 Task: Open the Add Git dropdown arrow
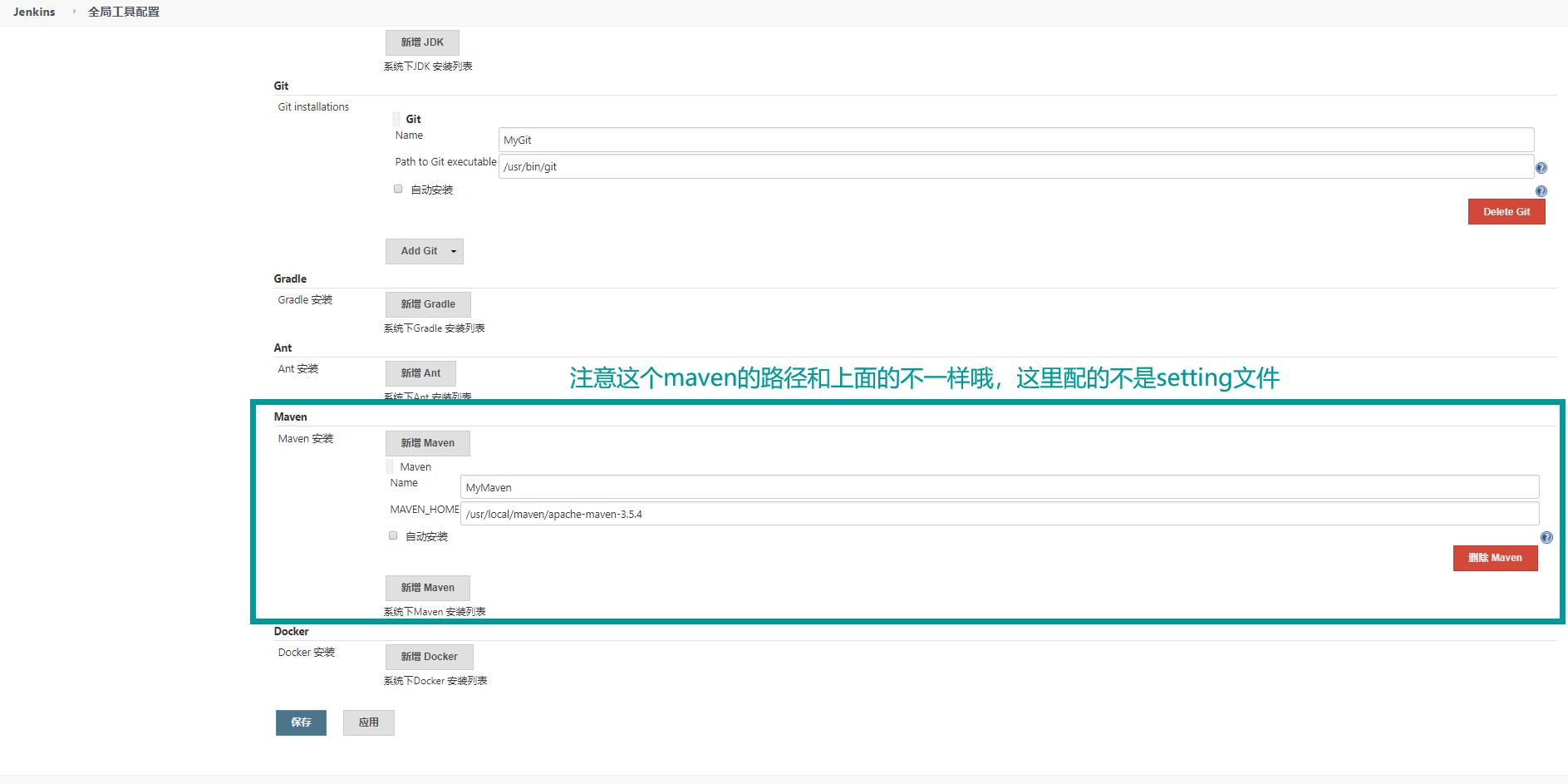(x=454, y=251)
